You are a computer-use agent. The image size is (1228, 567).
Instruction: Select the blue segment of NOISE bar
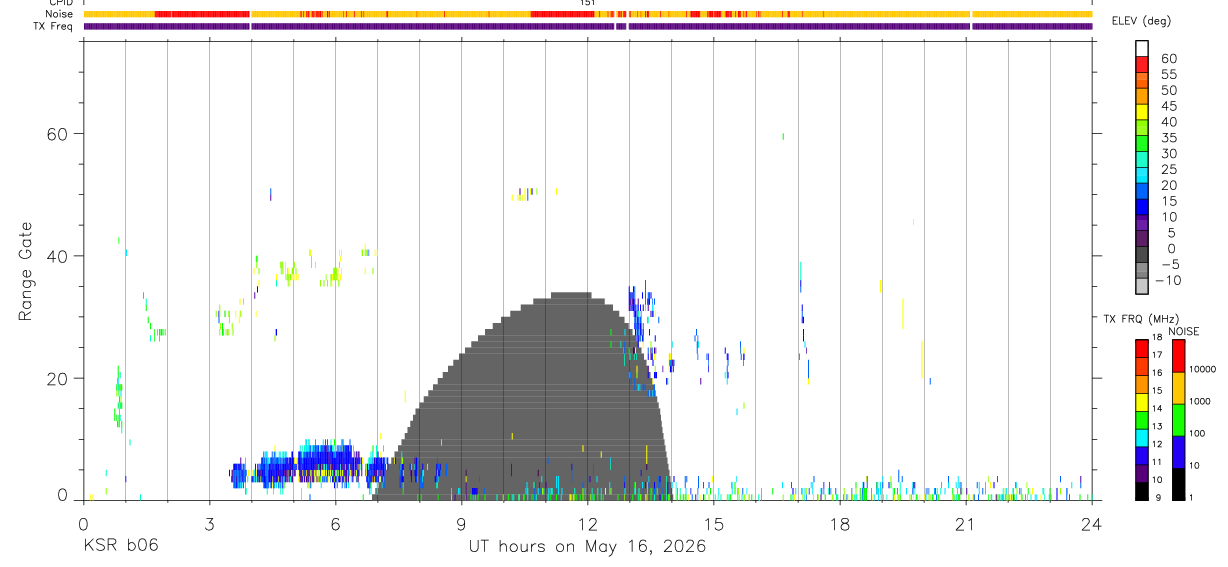1178,452
